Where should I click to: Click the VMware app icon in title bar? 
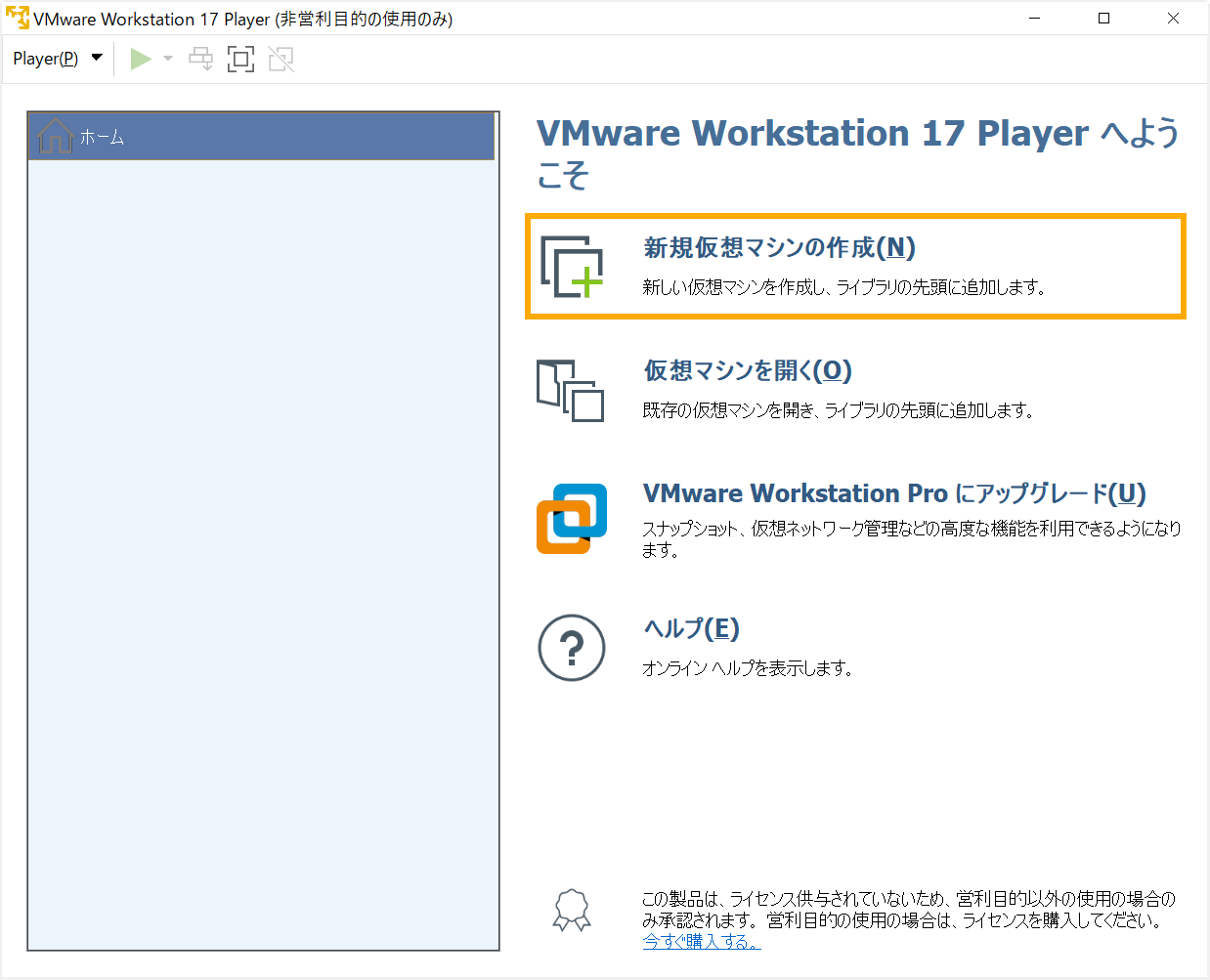coord(18,19)
